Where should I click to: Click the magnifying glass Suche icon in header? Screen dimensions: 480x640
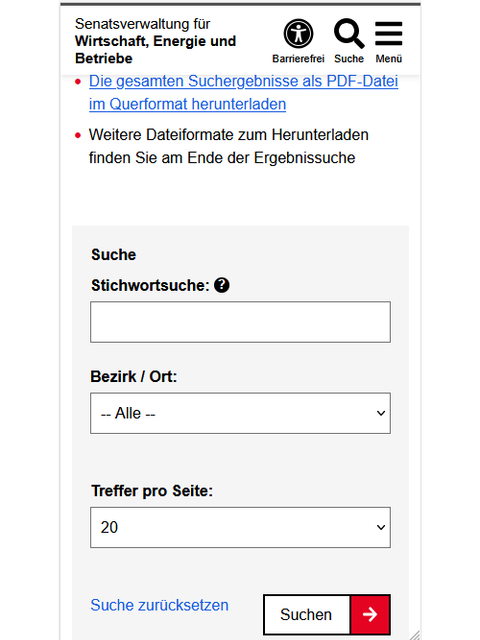pos(349,33)
